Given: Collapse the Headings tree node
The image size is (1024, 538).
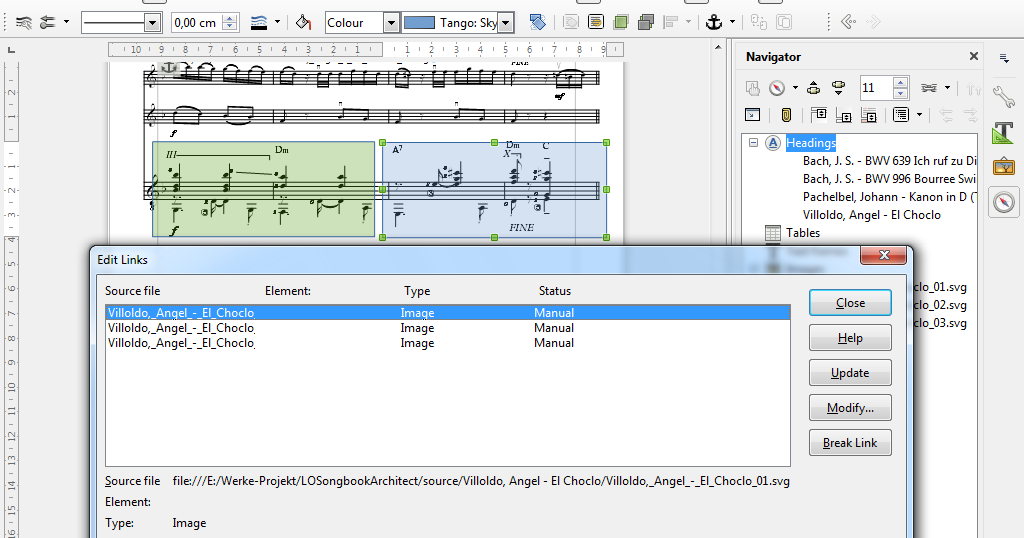Looking at the screenshot, I should [754, 142].
